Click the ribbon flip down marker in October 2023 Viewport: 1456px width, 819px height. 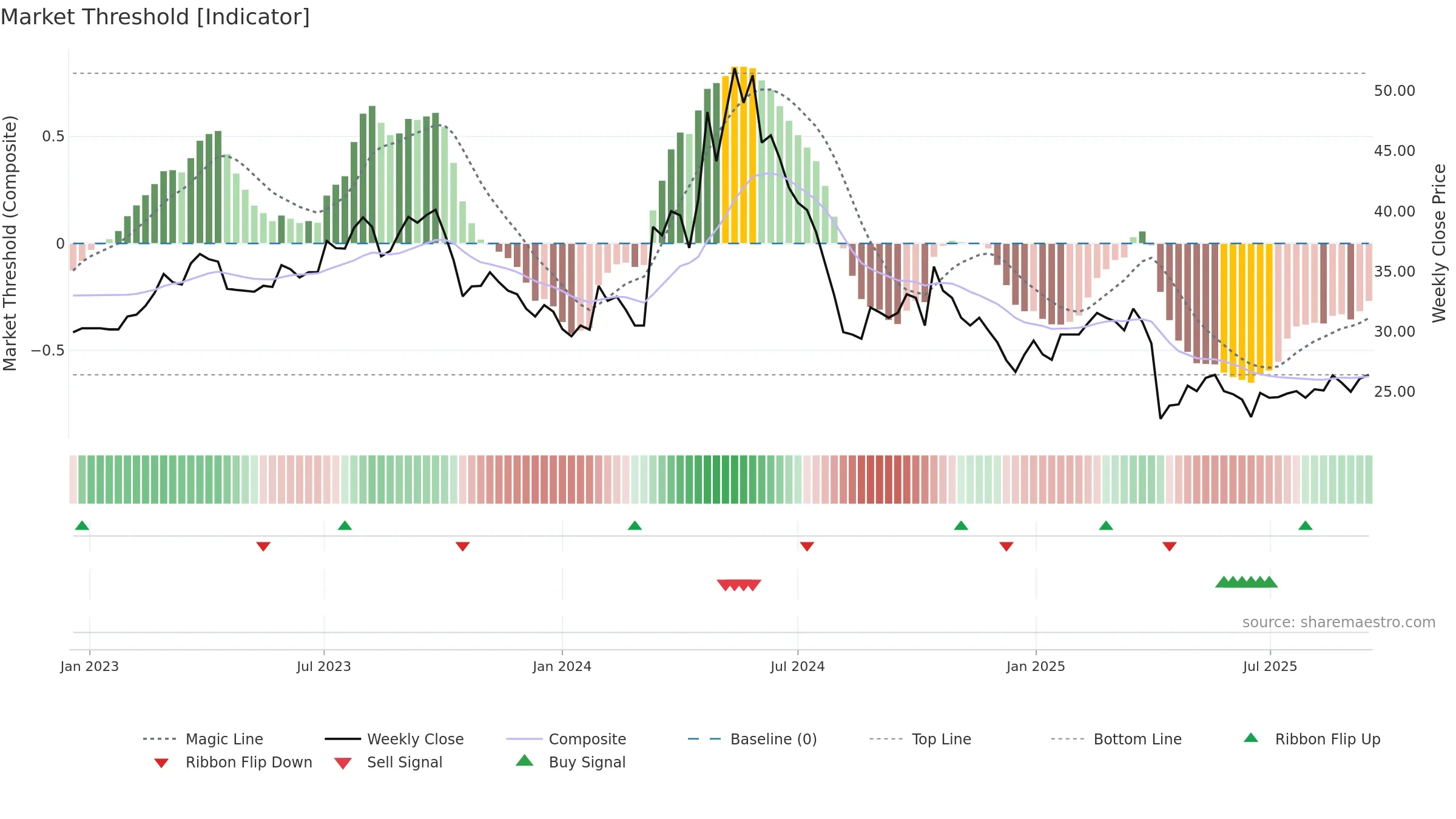pos(463,547)
